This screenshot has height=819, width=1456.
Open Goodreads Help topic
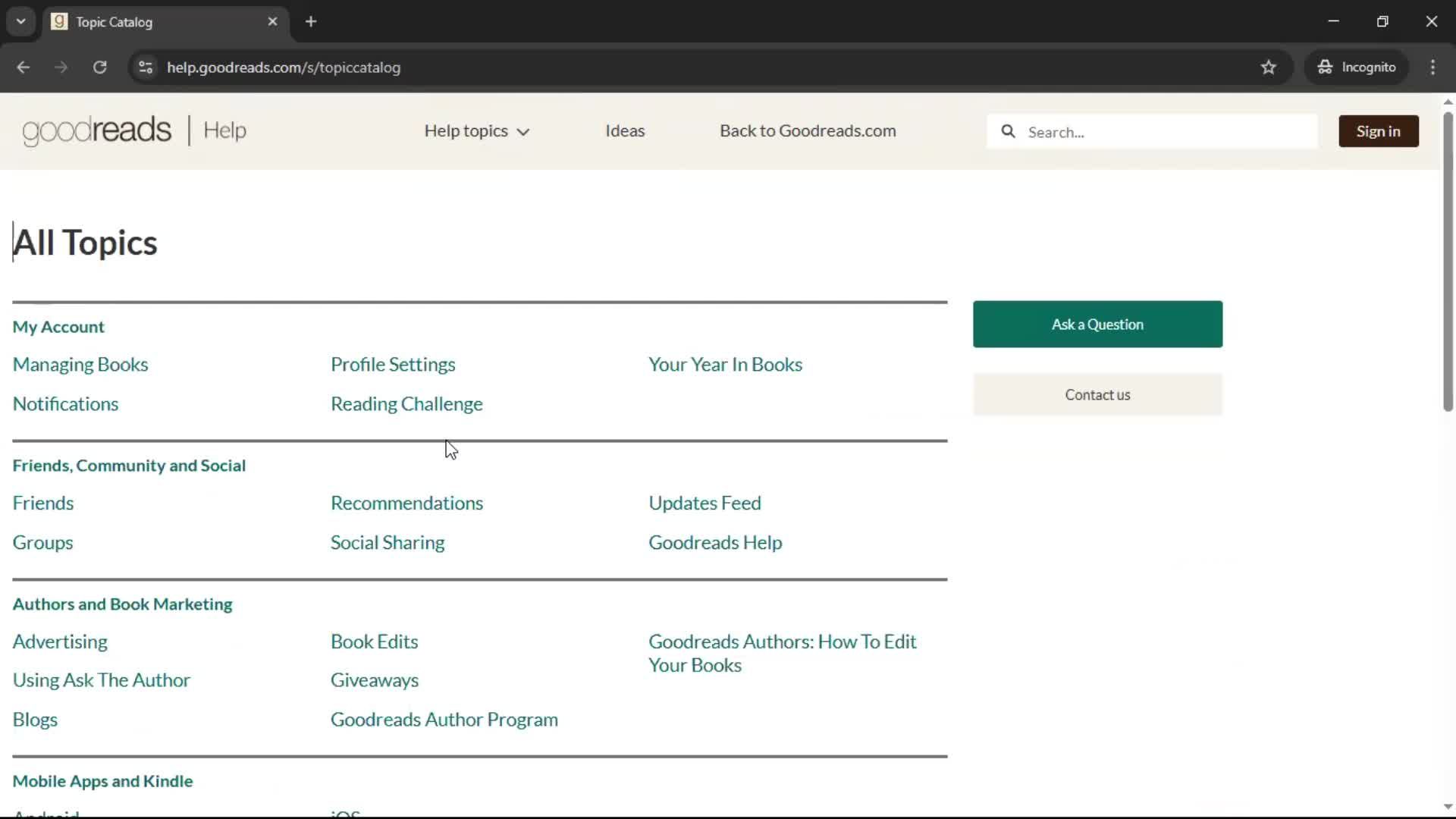pyautogui.click(x=715, y=543)
